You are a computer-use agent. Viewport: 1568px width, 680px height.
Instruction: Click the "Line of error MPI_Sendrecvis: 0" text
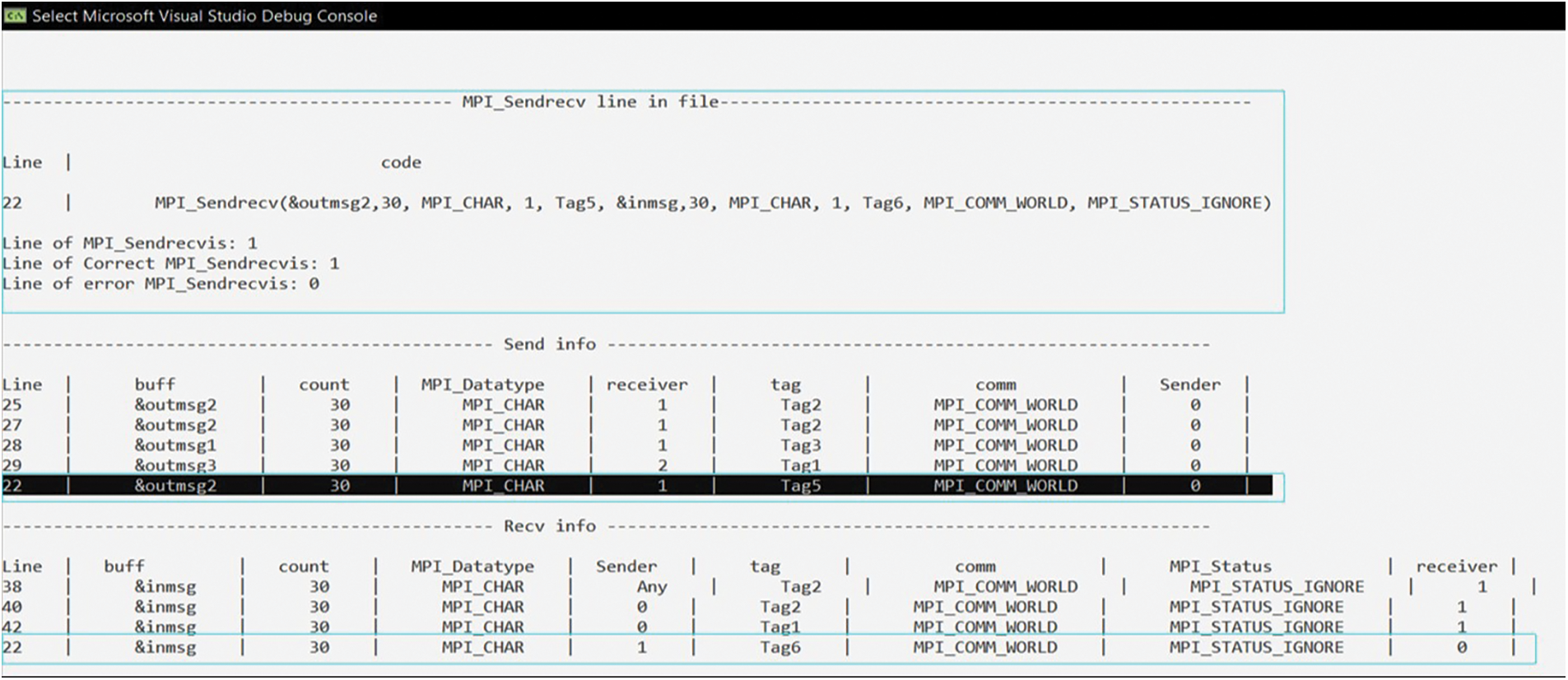tap(161, 284)
